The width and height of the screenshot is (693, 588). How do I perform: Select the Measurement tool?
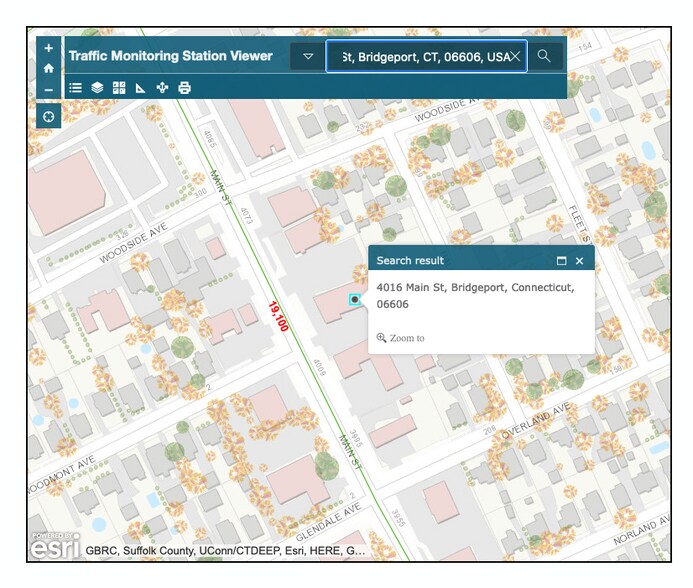[x=141, y=88]
